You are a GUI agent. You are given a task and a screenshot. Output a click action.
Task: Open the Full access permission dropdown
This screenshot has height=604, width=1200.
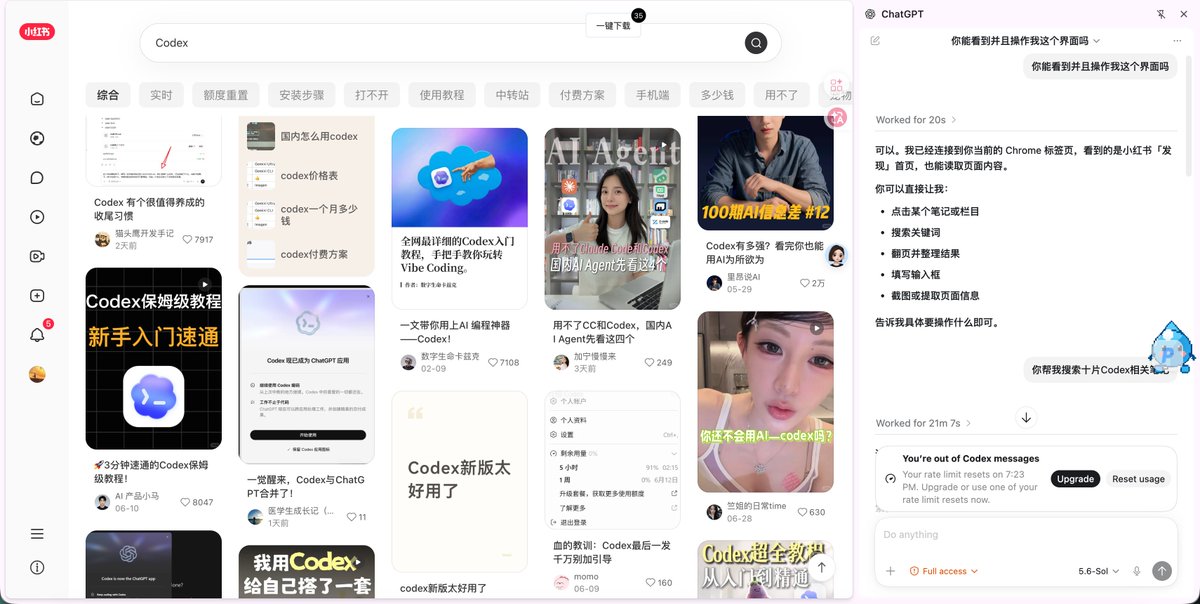(943, 571)
